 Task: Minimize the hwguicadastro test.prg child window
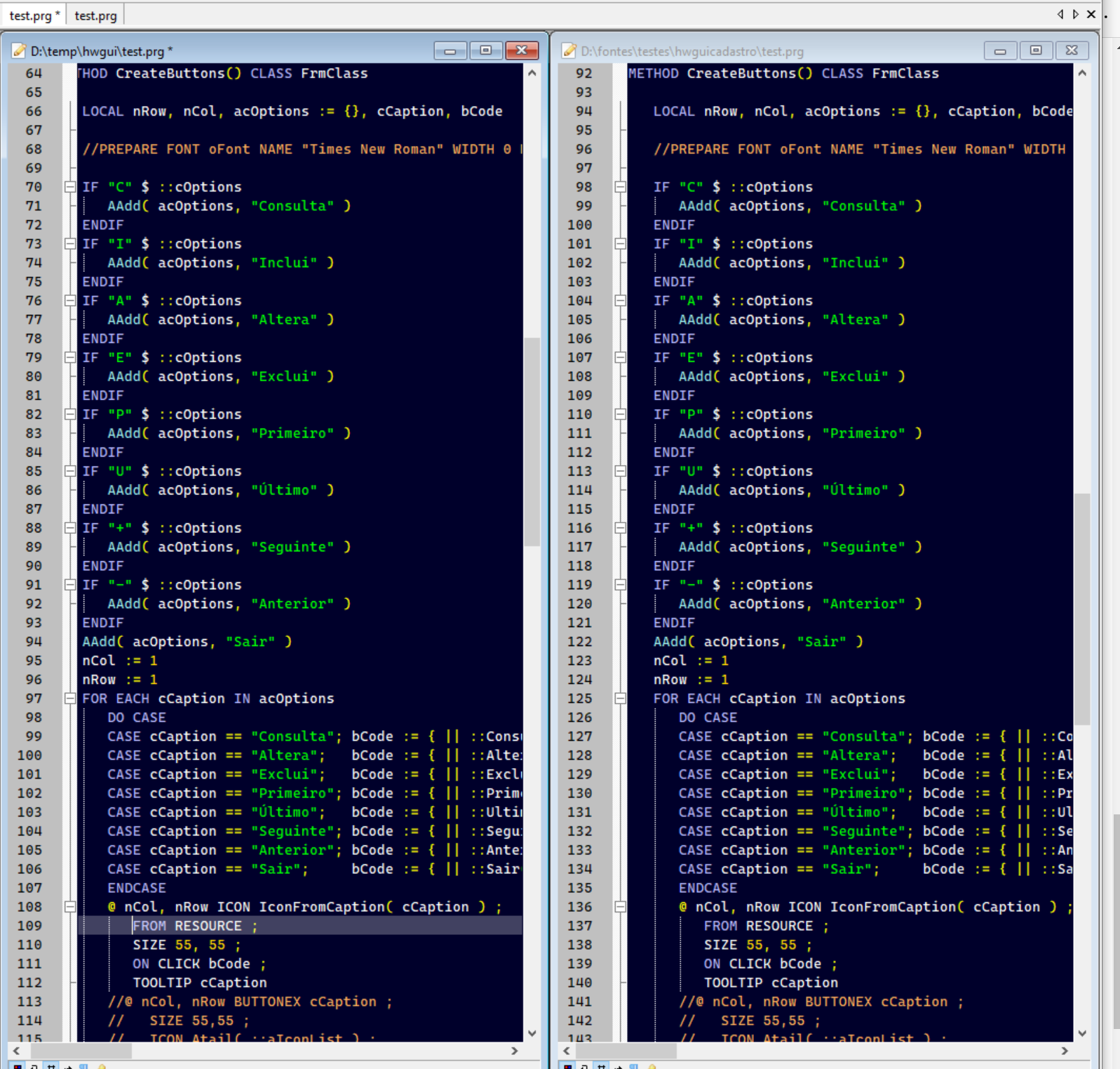click(x=1000, y=51)
